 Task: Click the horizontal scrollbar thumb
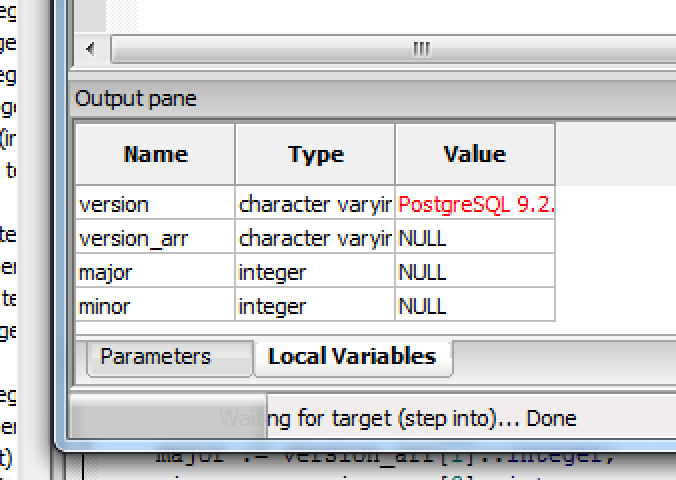point(420,48)
